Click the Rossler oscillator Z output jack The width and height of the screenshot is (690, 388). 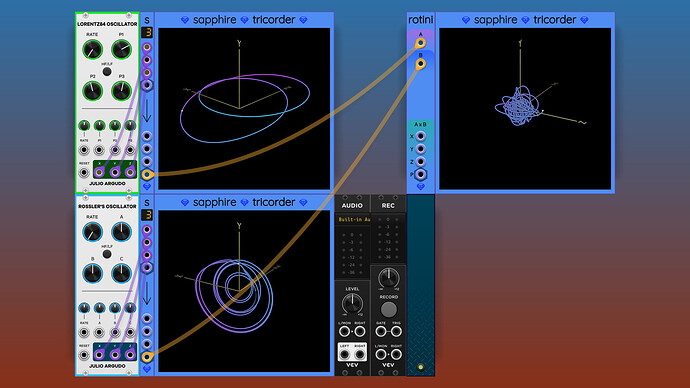[130, 355]
